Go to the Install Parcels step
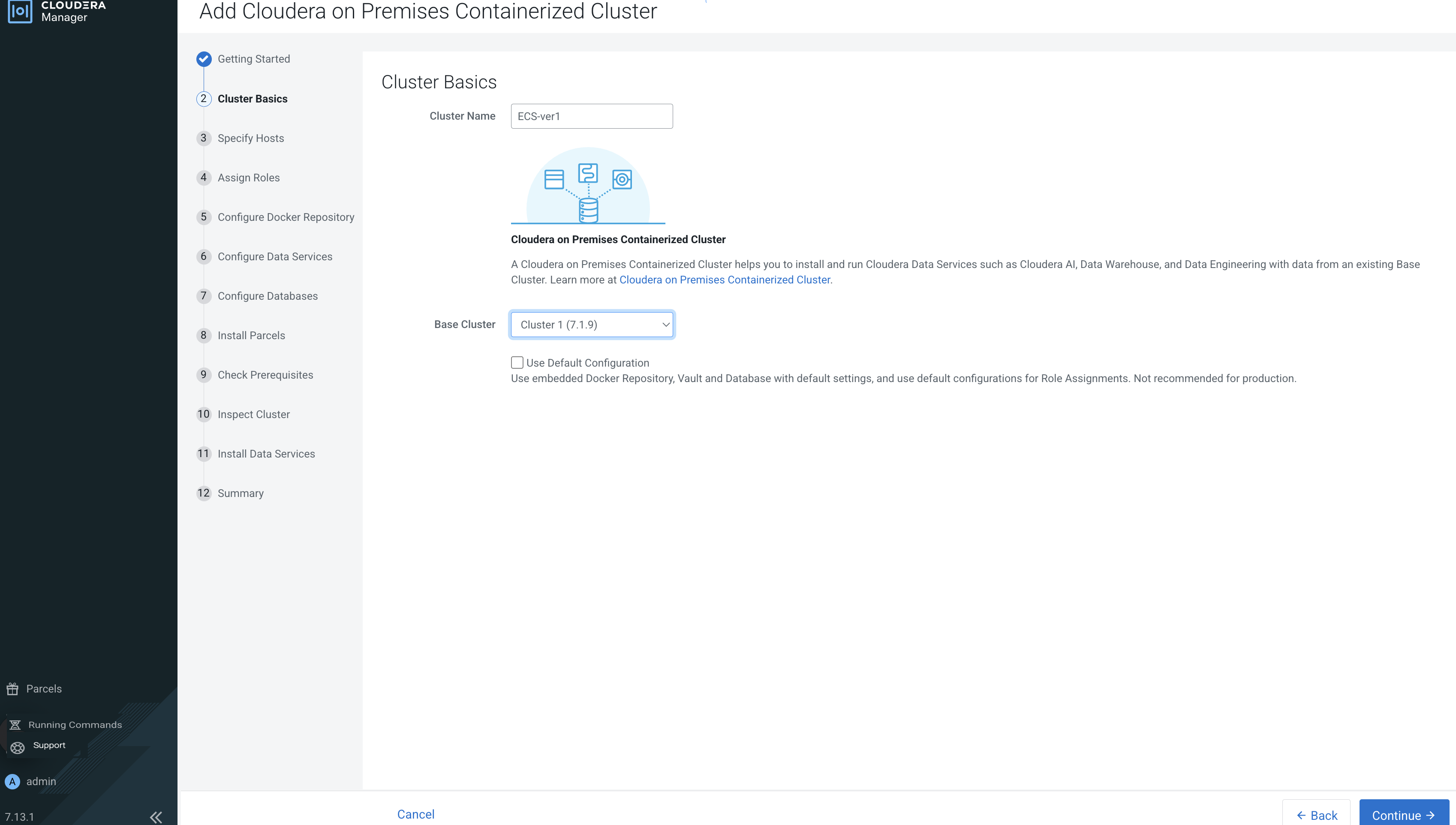 (251, 335)
